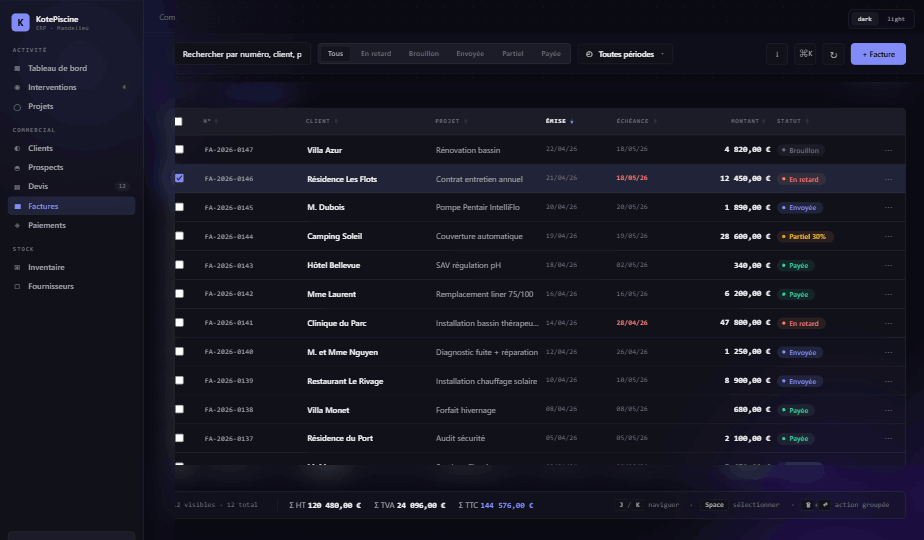Image resolution: width=924 pixels, height=540 pixels.
Task: Open row actions for Restaurant Le Rivage
Action: click(888, 381)
